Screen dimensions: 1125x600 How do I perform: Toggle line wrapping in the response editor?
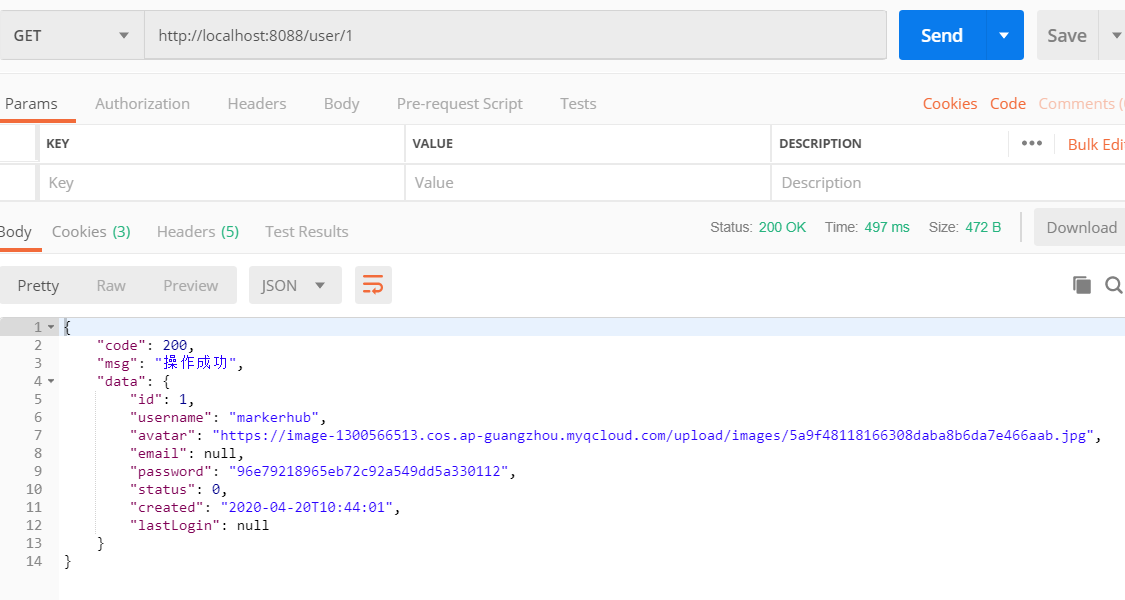373,285
